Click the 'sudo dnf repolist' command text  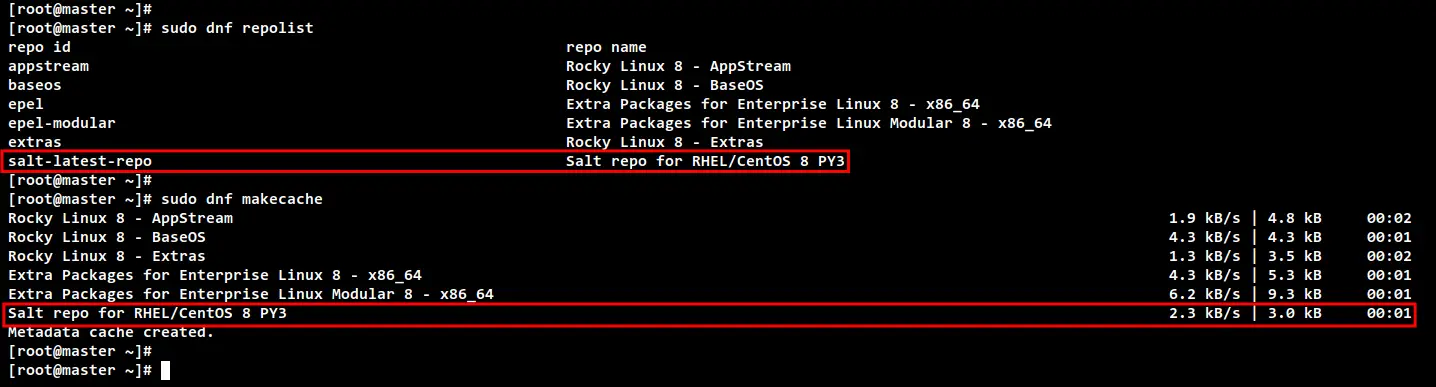[x=236, y=28]
